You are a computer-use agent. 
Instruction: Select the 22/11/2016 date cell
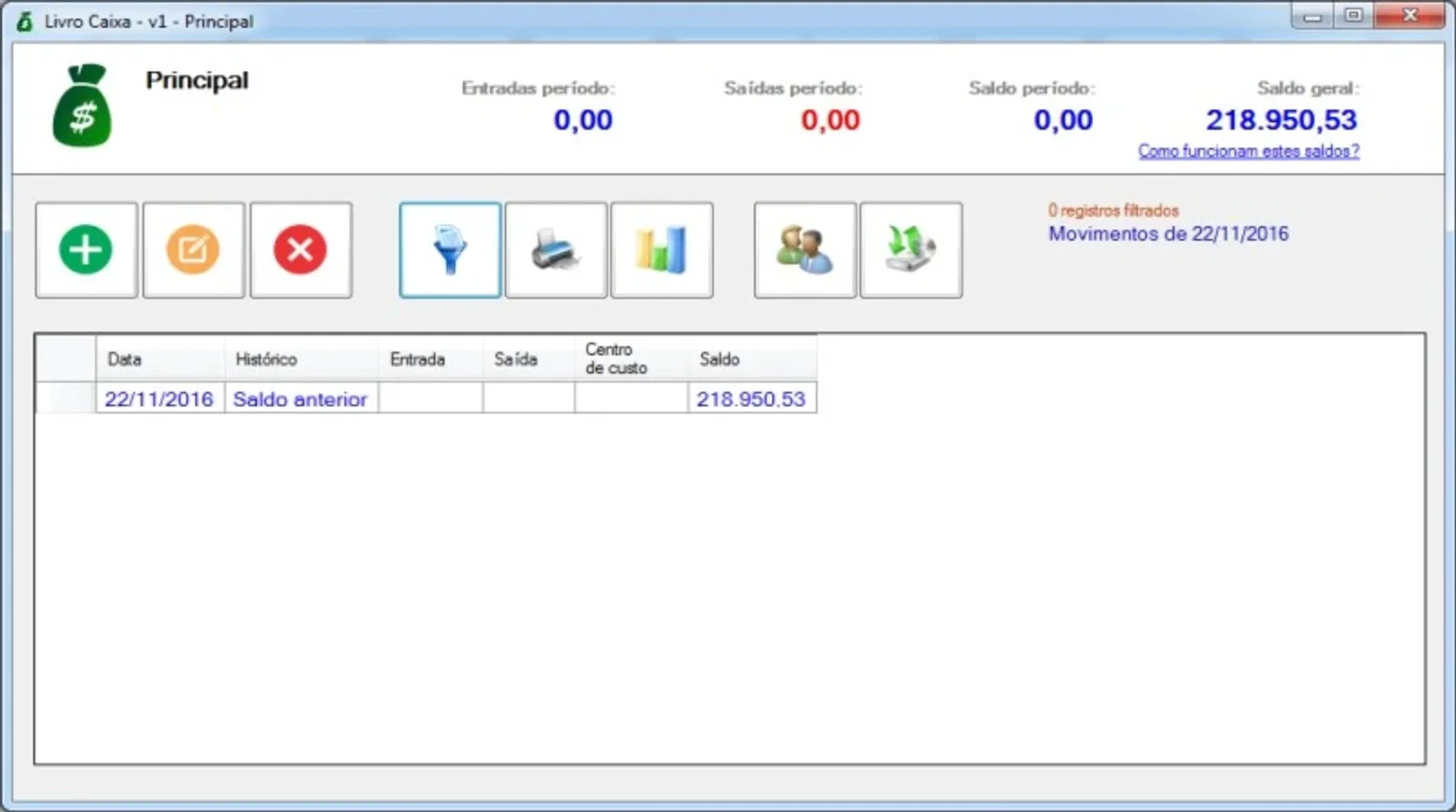point(160,399)
